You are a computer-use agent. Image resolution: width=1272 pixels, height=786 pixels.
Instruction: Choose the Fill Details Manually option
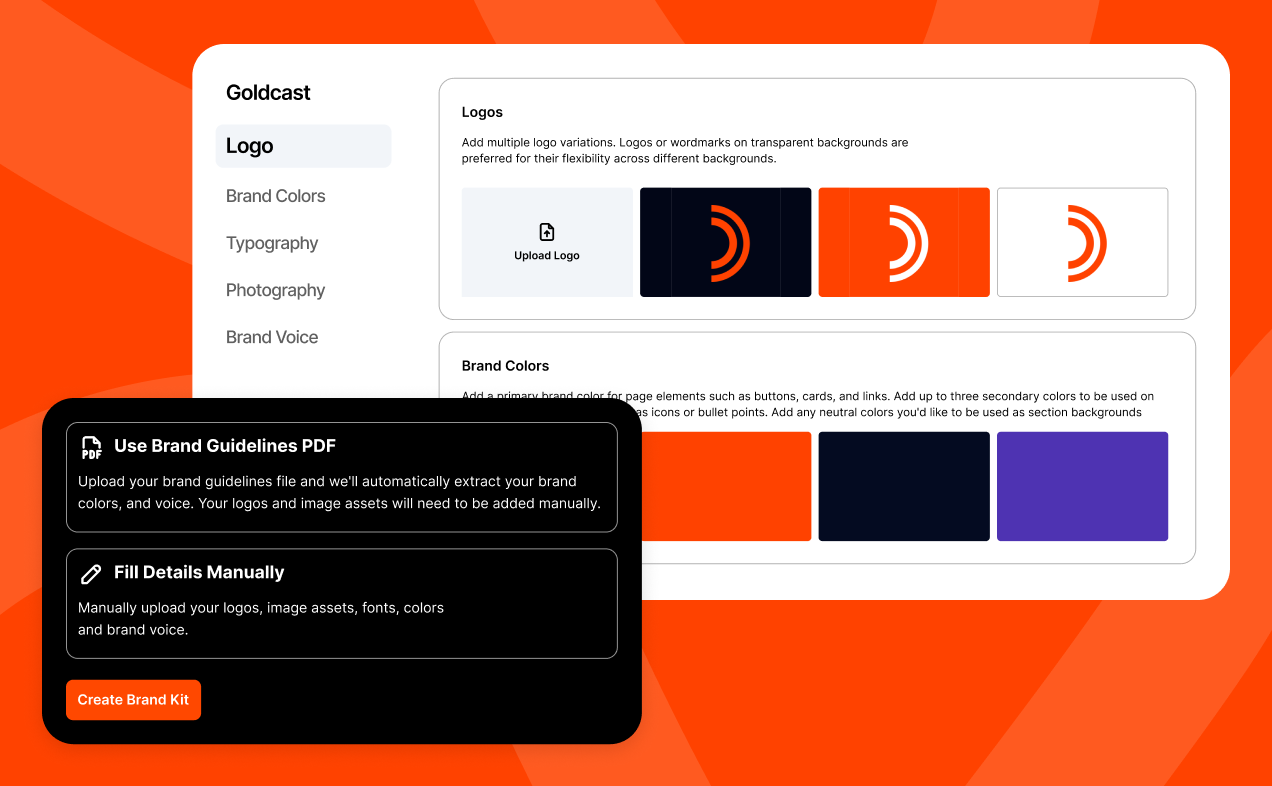(x=342, y=603)
